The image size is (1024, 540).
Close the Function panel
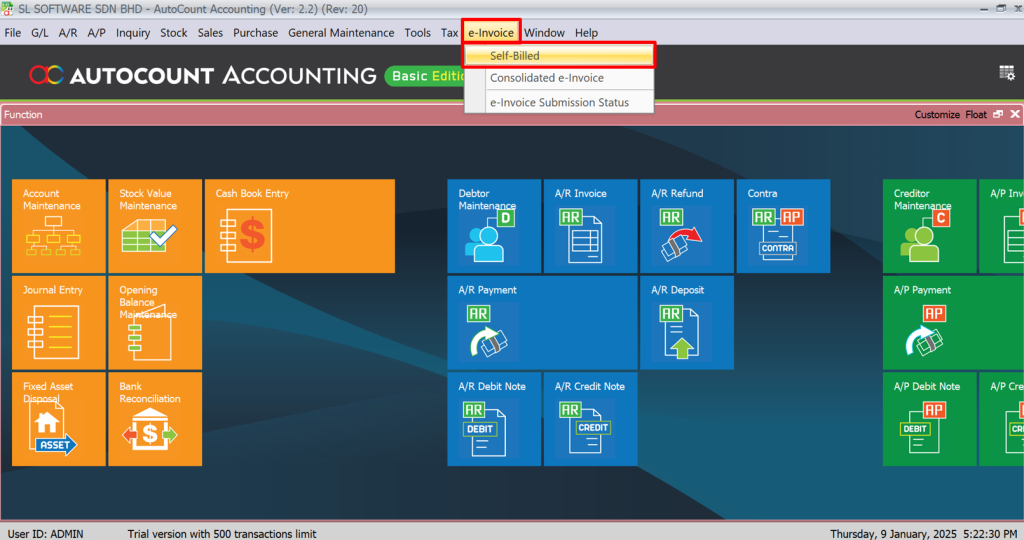click(x=1015, y=114)
